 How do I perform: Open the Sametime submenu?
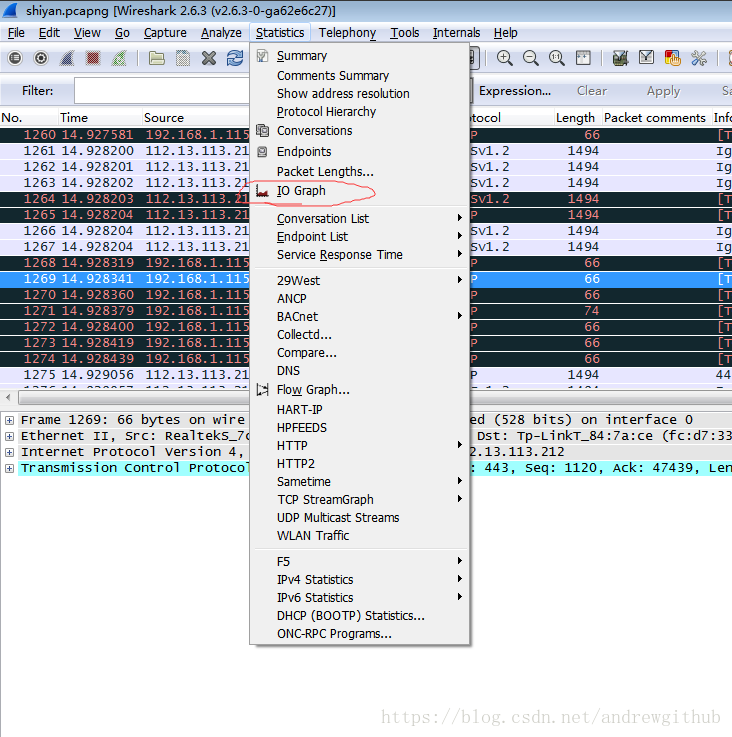click(x=360, y=482)
